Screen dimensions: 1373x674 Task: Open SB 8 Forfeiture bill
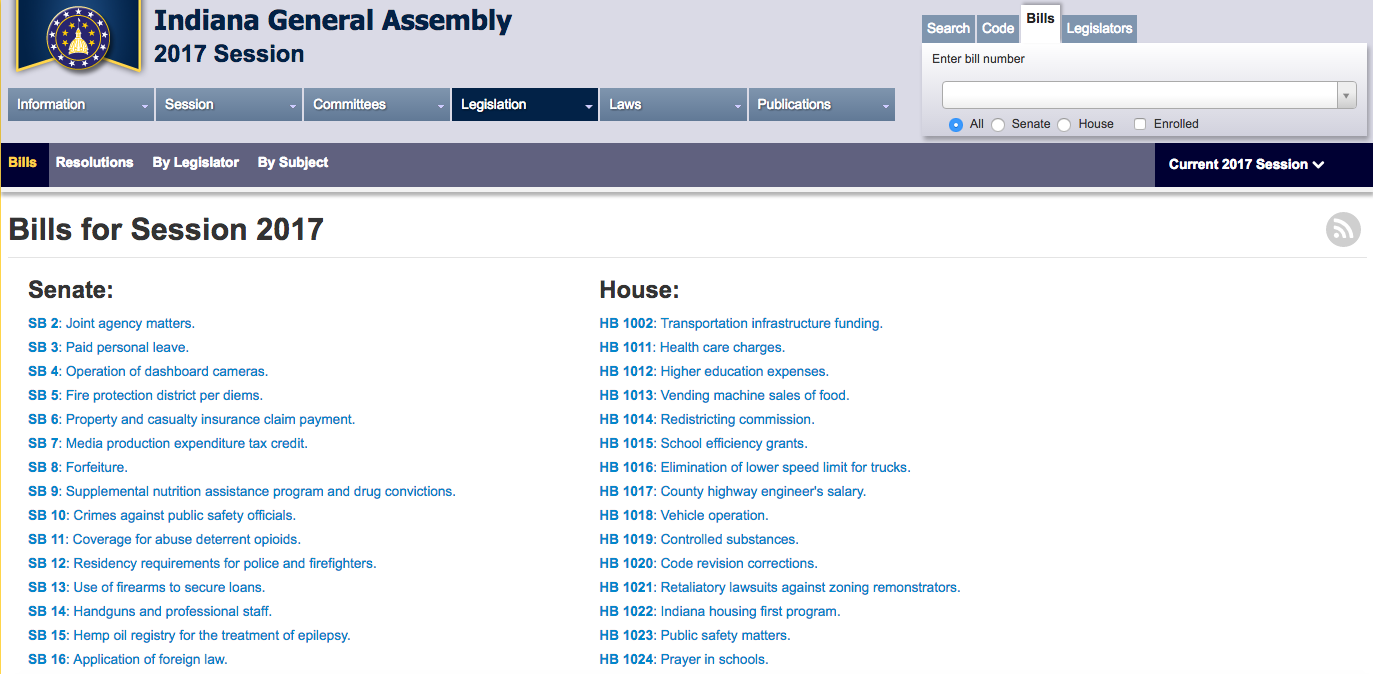tap(78, 468)
